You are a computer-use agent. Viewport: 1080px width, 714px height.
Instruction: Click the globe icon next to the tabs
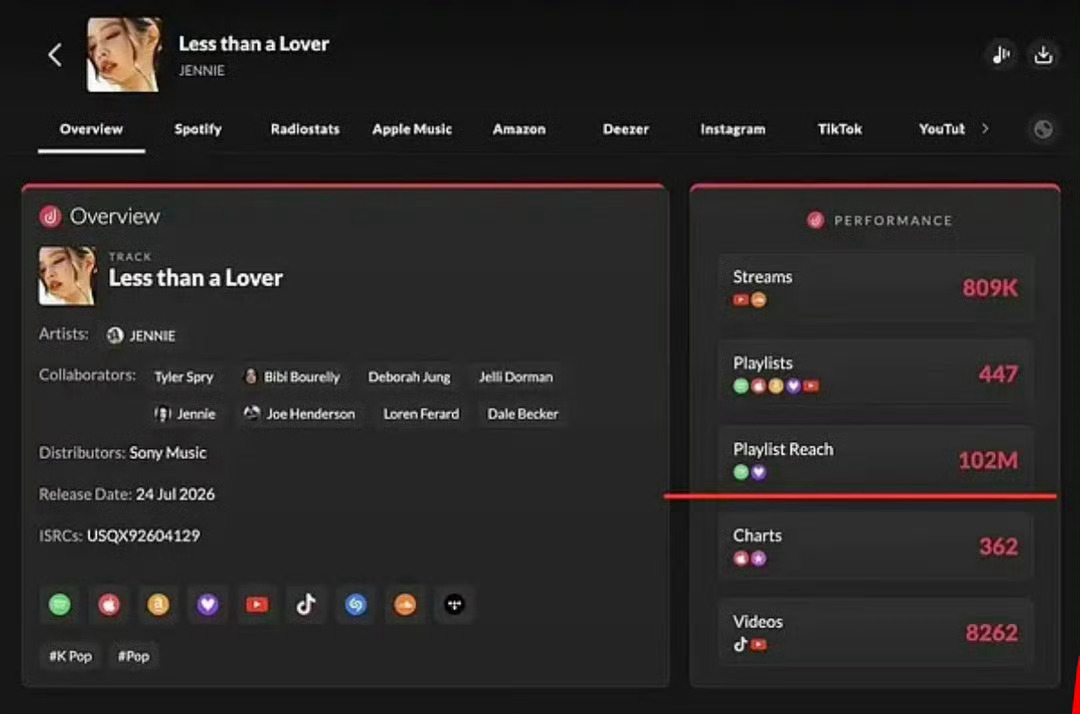(1043, 129)
